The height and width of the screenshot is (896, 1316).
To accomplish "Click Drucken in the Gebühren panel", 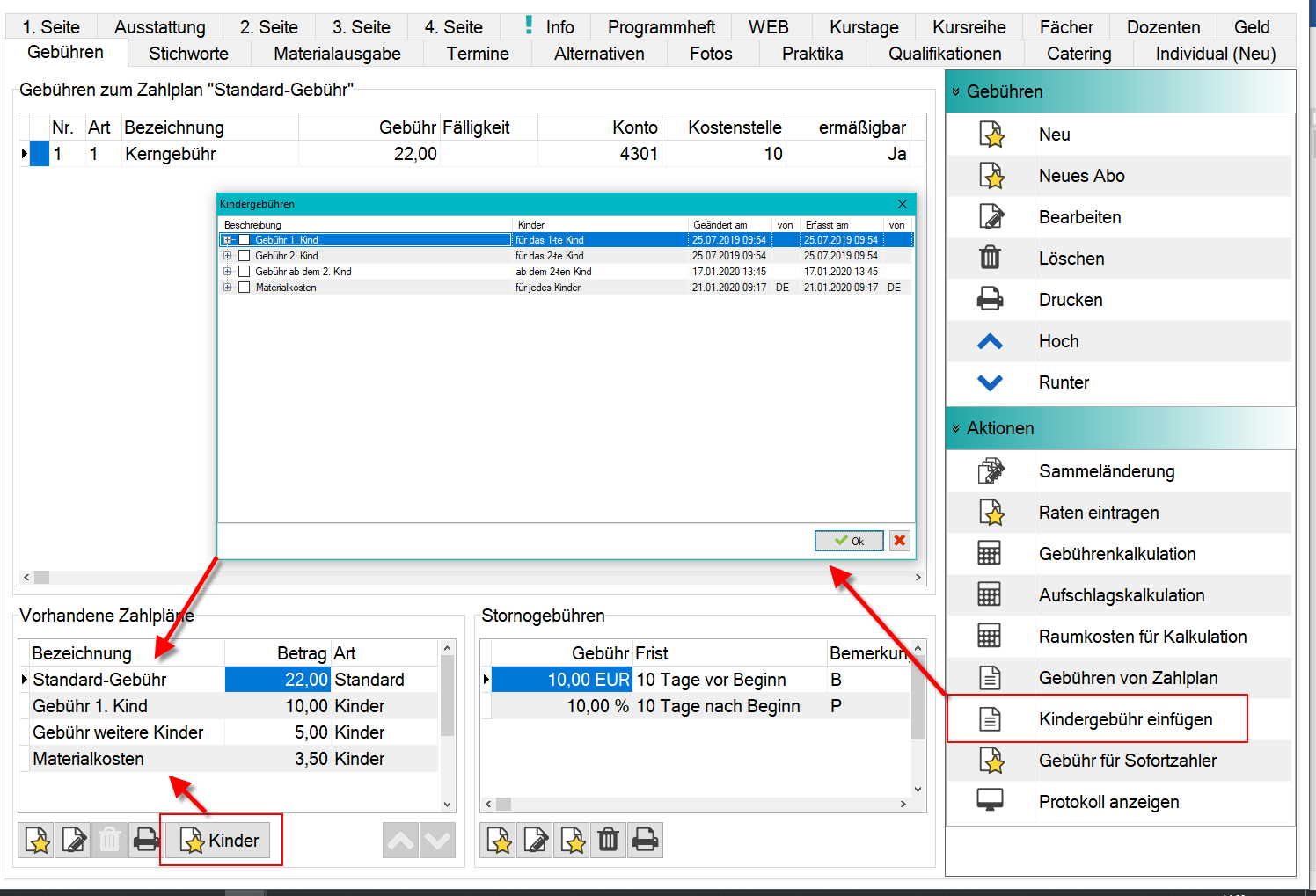I will pos(1119,300).
